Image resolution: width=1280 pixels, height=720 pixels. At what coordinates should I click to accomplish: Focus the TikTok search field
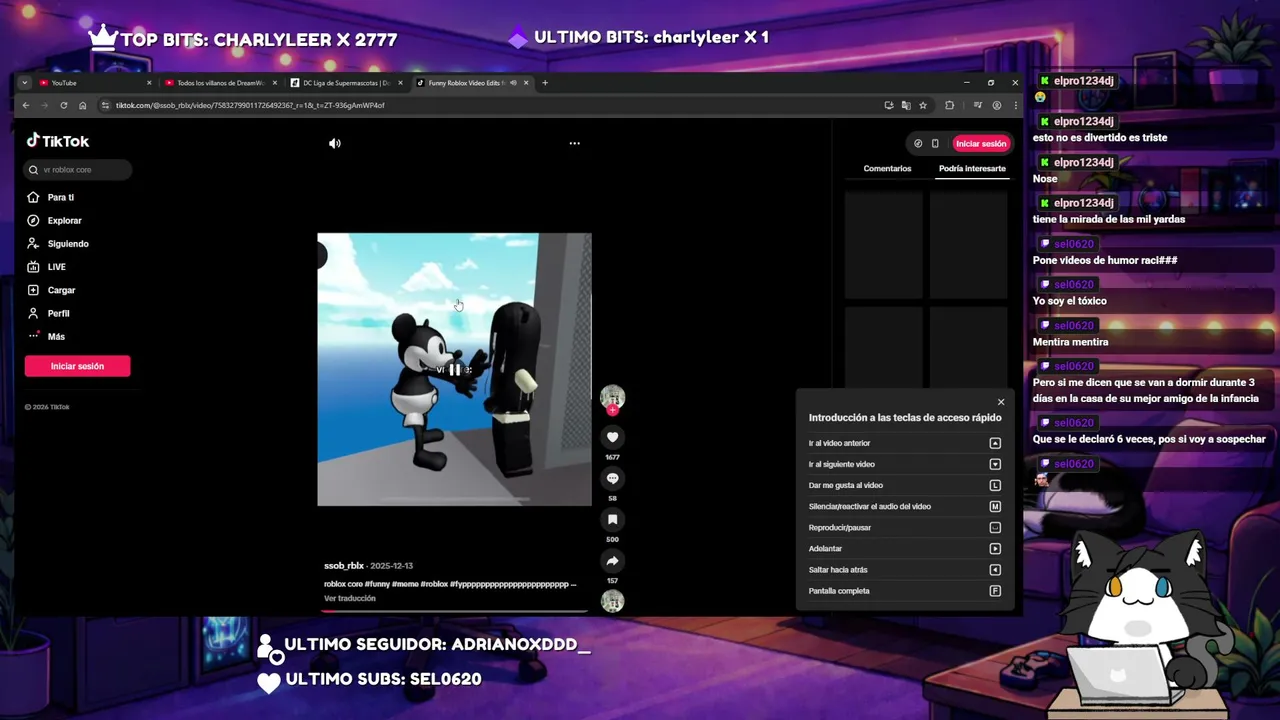(78, 170)
